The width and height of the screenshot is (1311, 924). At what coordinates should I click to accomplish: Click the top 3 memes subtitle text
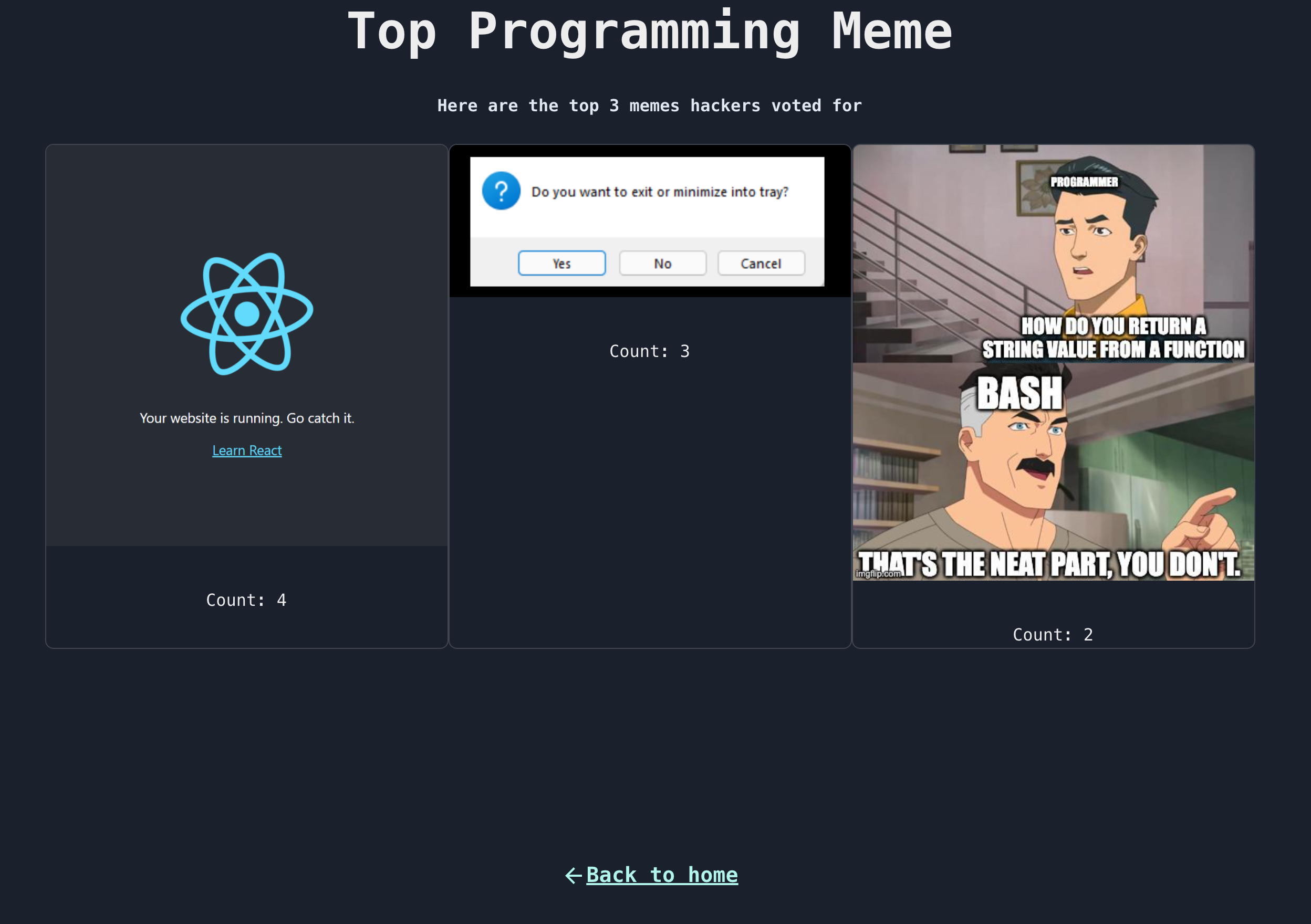pos(649,106)
